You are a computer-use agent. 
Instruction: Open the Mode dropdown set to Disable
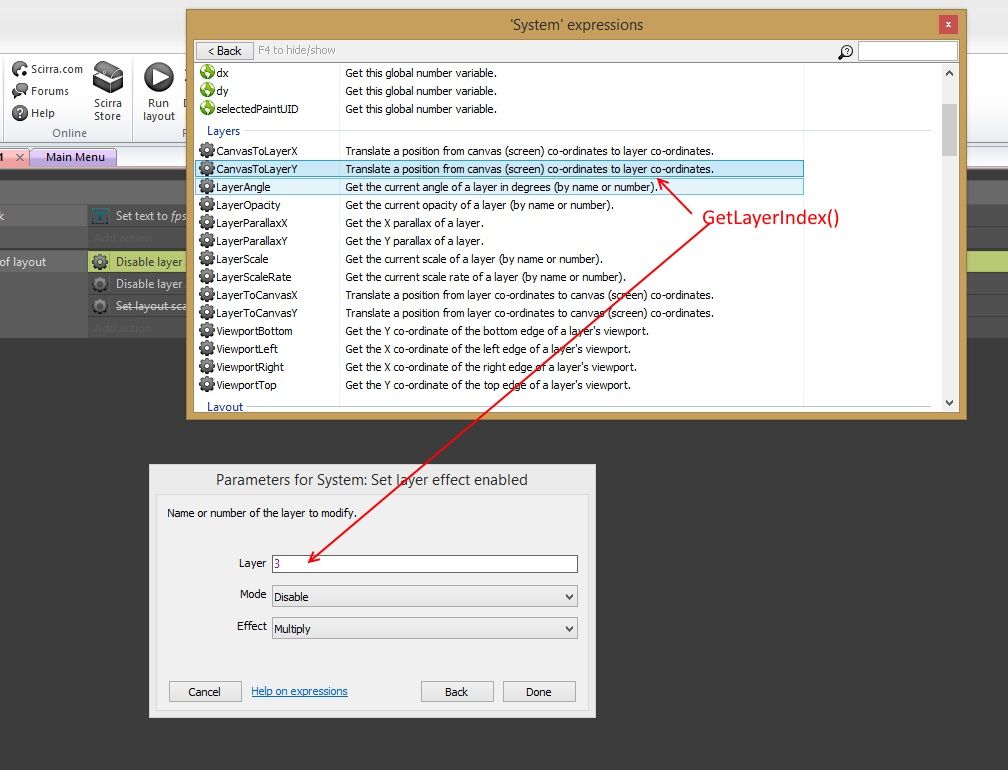[424, 597]
